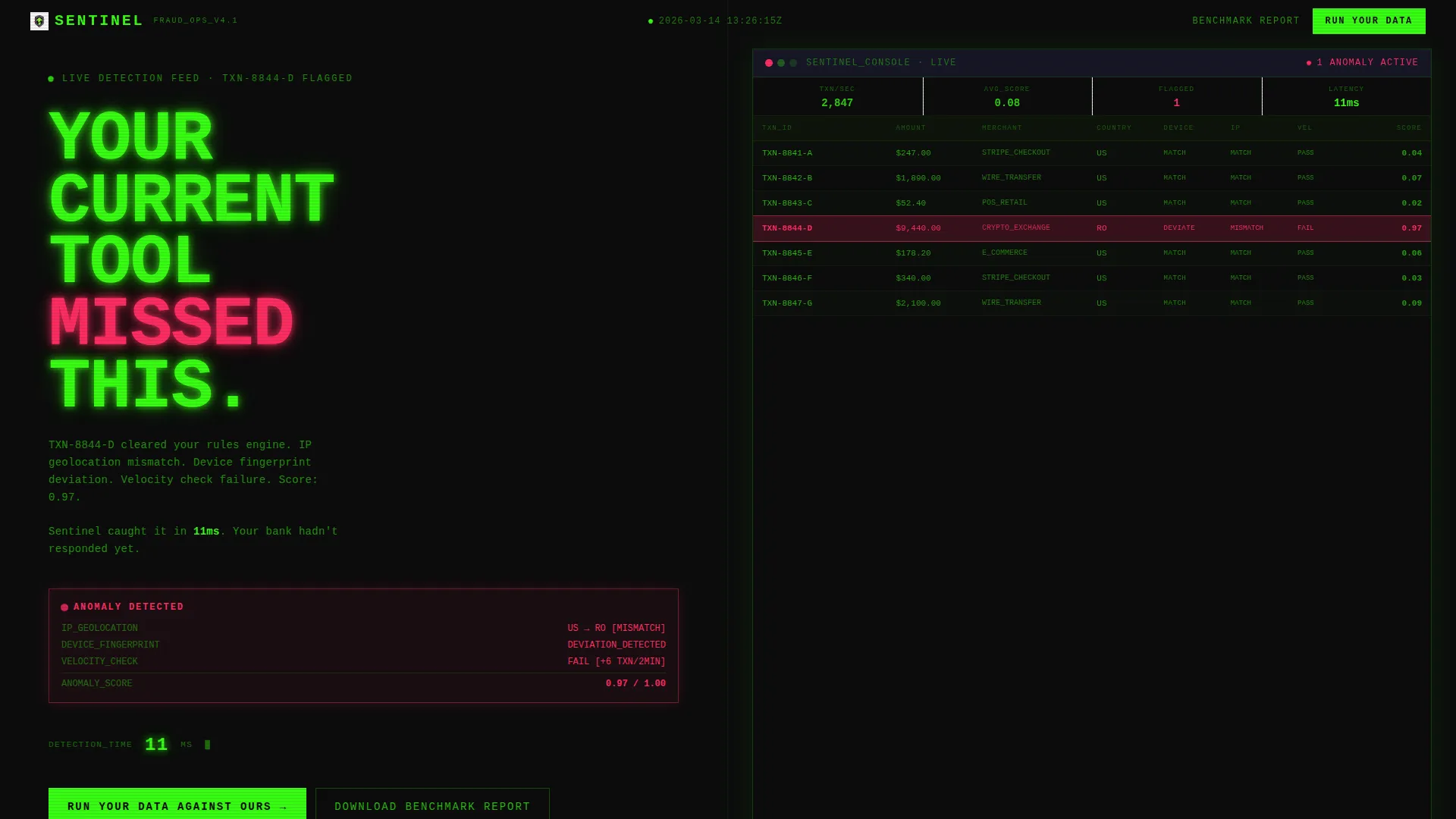
Task: Click the RO country cell
Action: (x=1102, y=228)
